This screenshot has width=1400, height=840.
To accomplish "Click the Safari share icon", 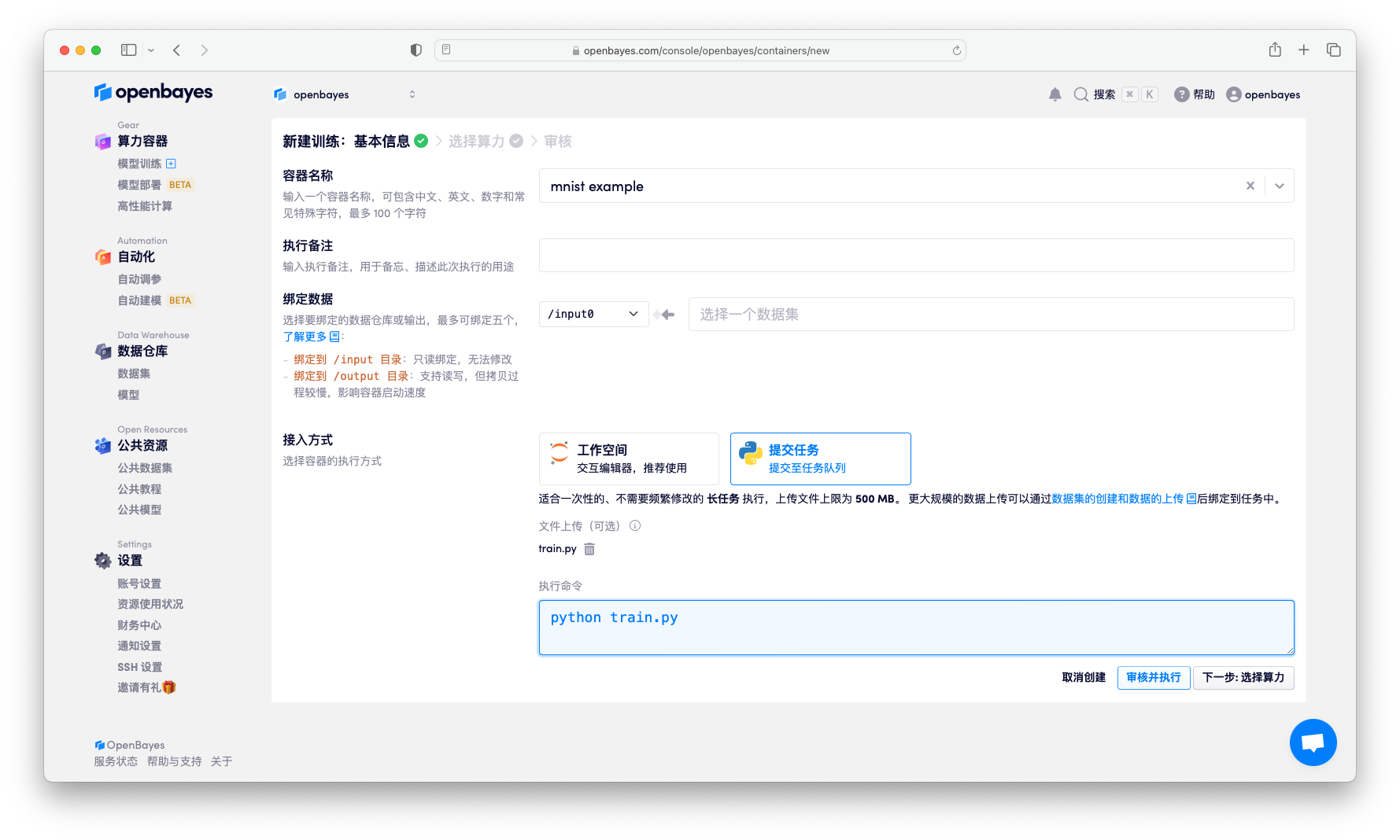I will pyautogui.click(x=1275, y=50).
